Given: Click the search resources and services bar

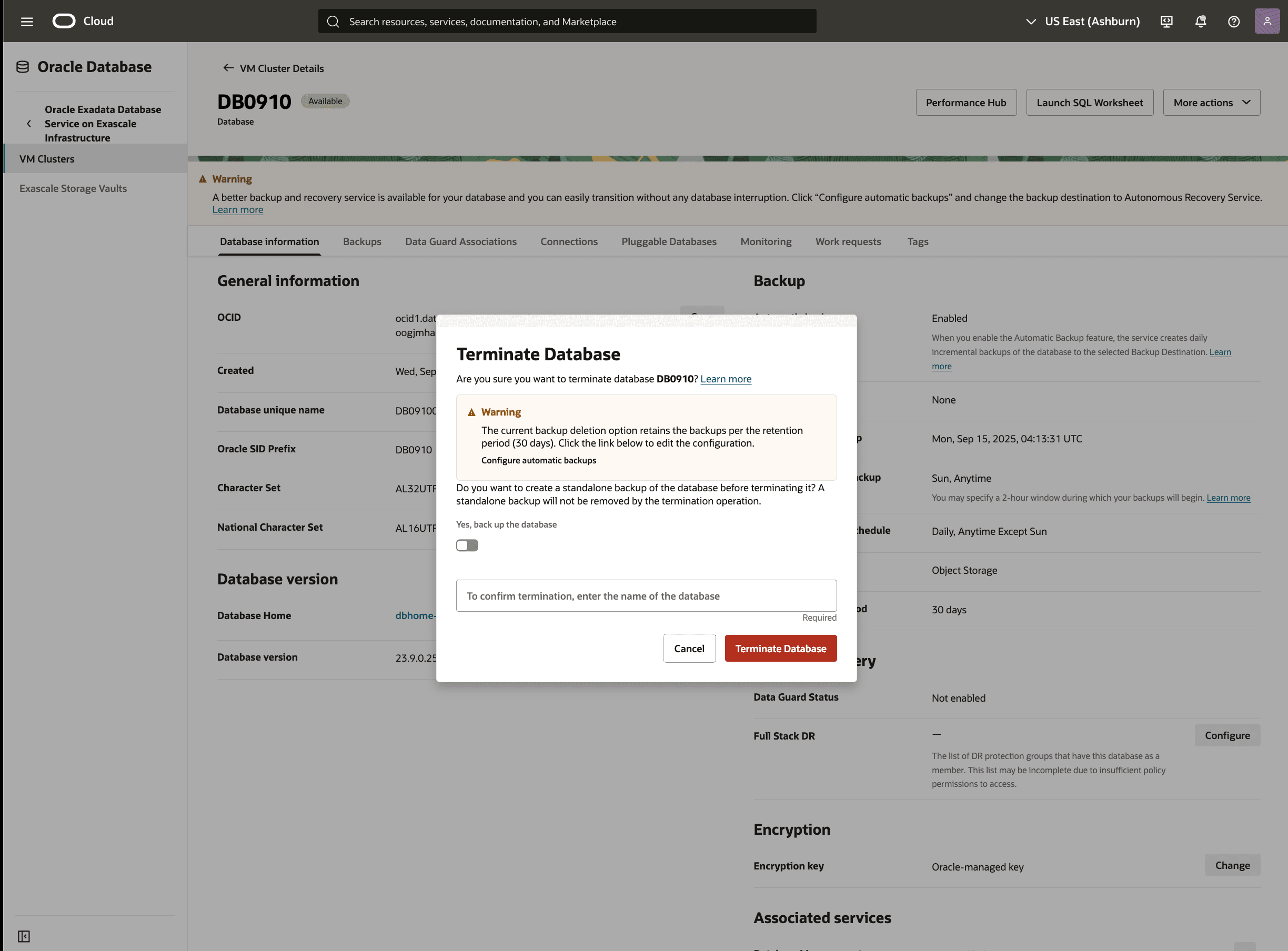Looking at the screenshot, I should tap(567, 21).
